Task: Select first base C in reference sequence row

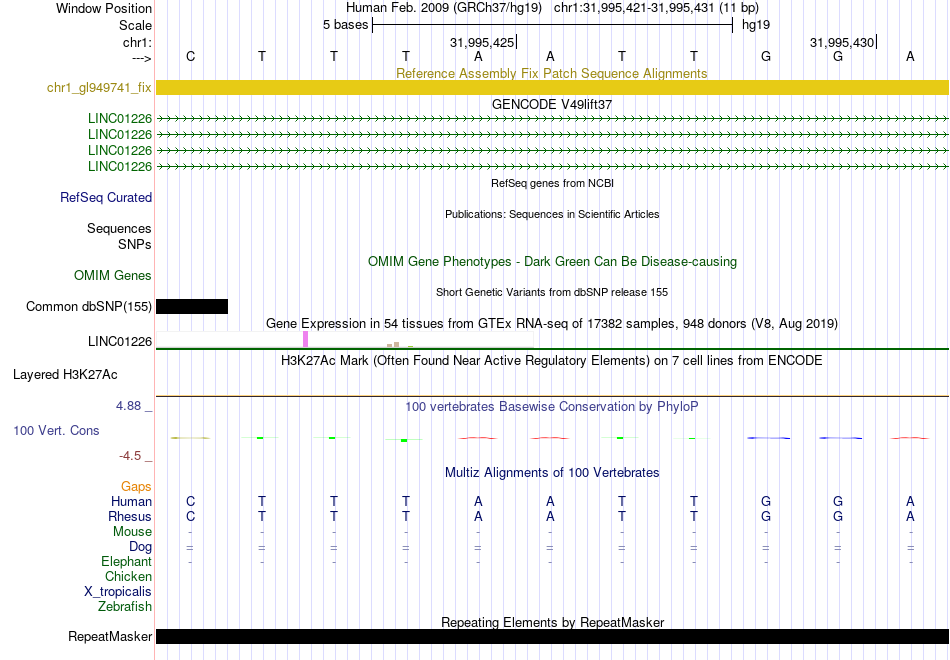Action: [191, 56]
